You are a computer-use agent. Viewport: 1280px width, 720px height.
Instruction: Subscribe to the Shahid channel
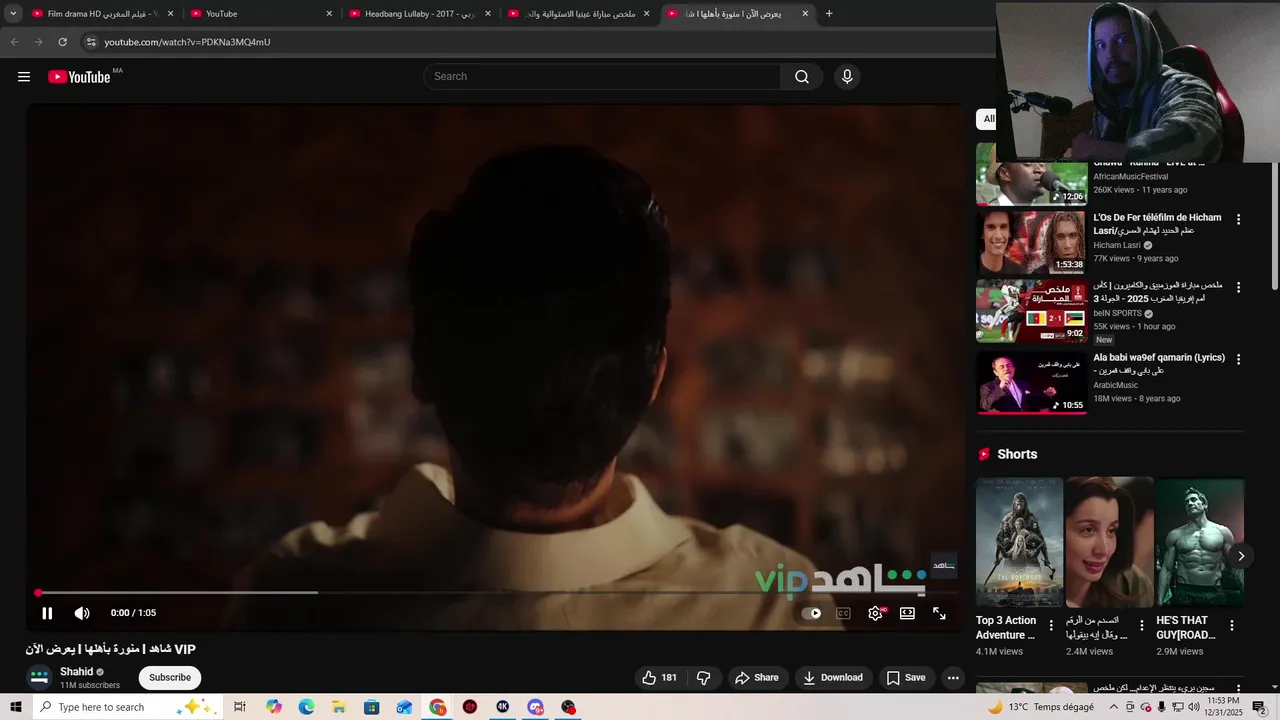(170, 677)
